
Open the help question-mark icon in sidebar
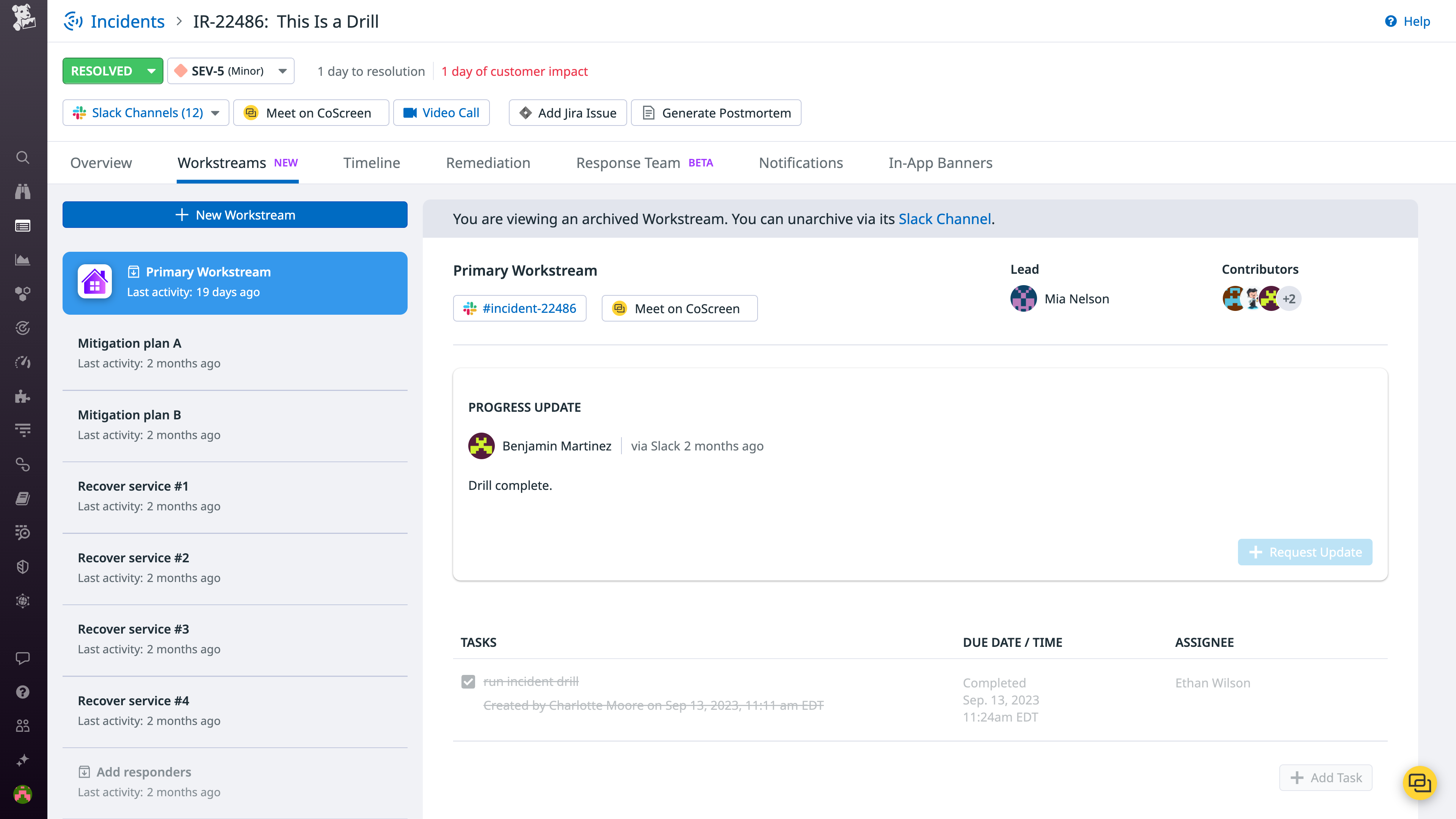pyautogui.click(x=23, y=692)
